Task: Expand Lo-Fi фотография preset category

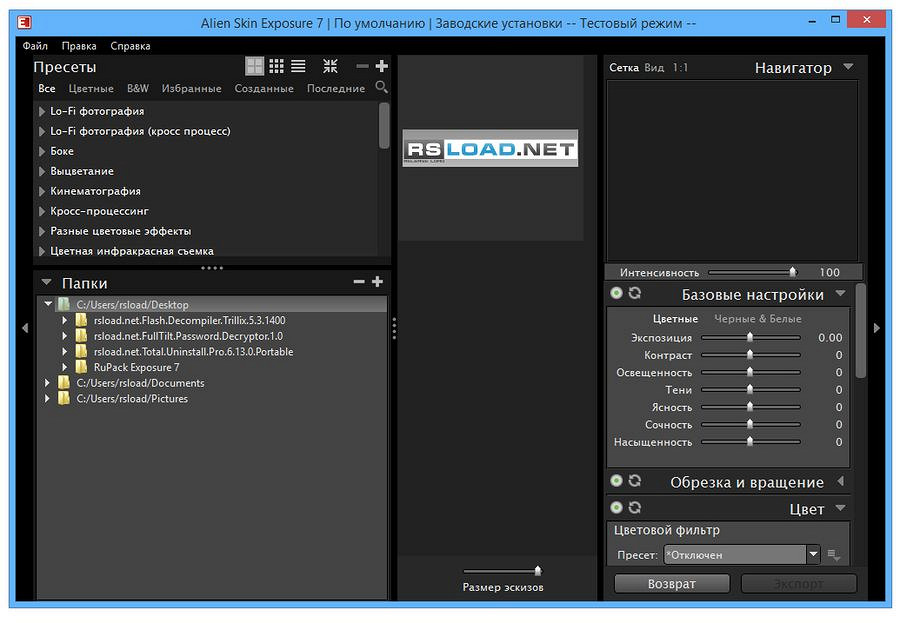Action: [42, 111]
